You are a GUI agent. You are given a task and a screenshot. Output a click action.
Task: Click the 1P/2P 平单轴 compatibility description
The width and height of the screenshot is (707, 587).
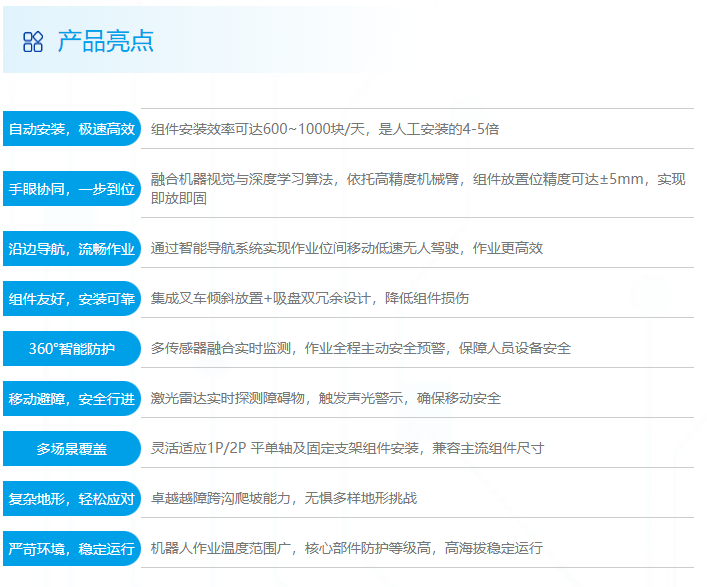pos(347,448)
